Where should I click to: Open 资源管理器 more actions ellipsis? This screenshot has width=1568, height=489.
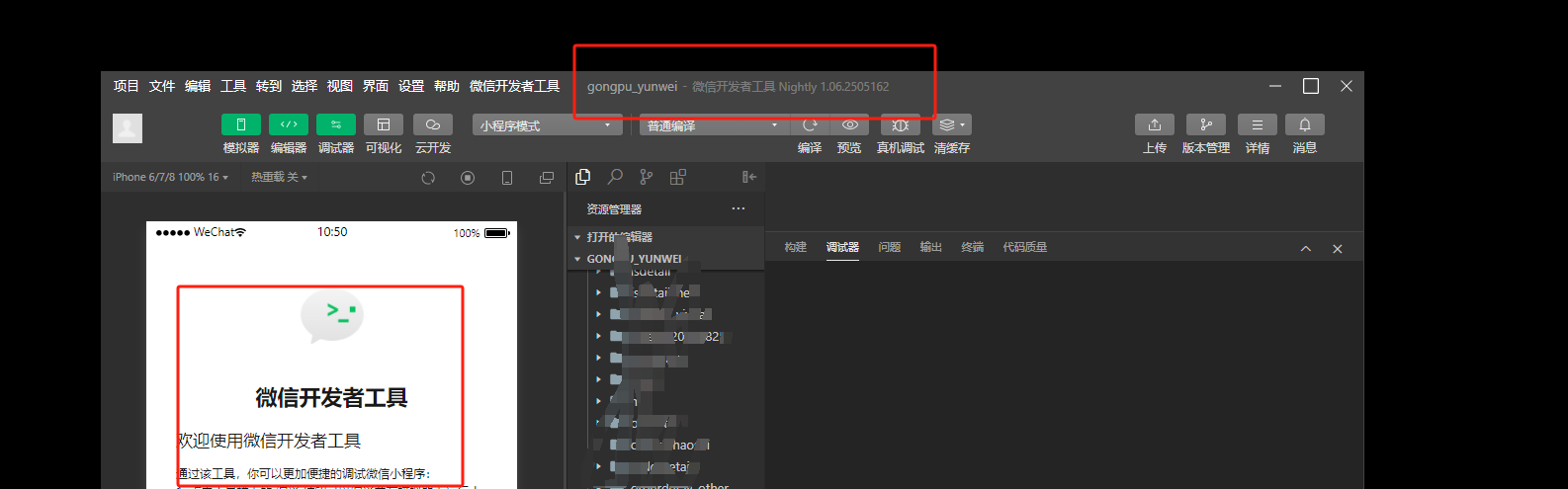point(739,208)
